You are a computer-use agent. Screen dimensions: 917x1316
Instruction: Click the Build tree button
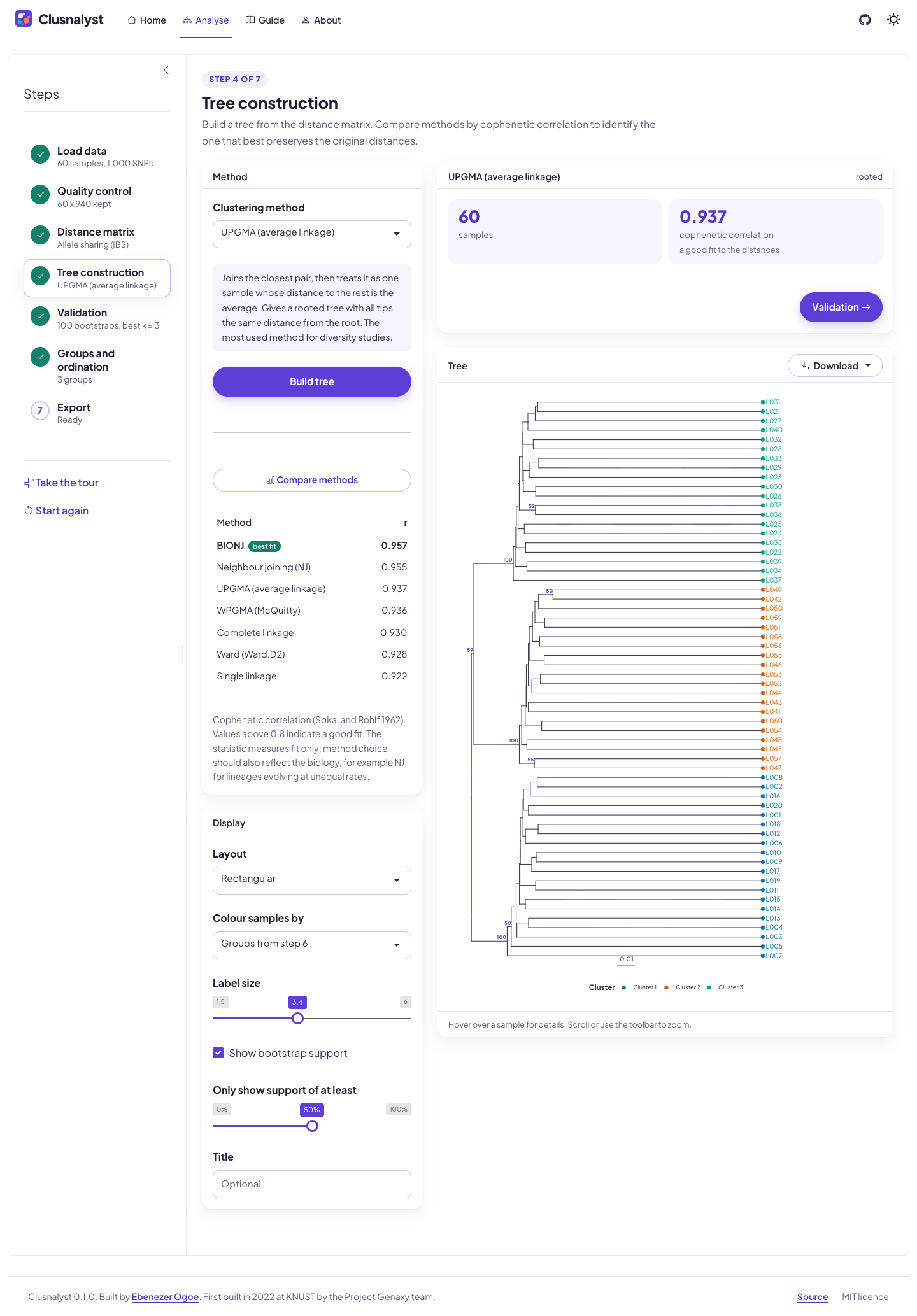(x=312, y=381)
